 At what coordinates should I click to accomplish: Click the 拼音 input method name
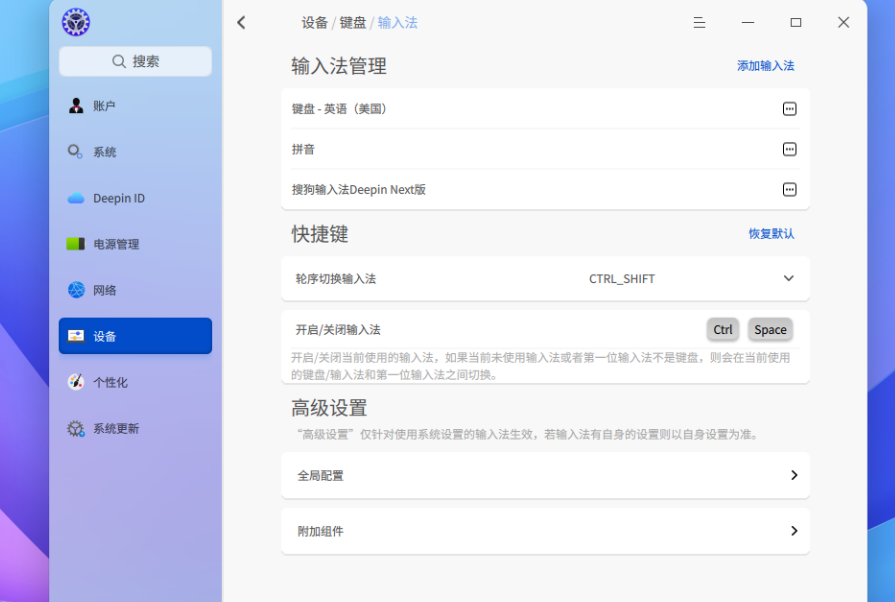tap(303, 150)
